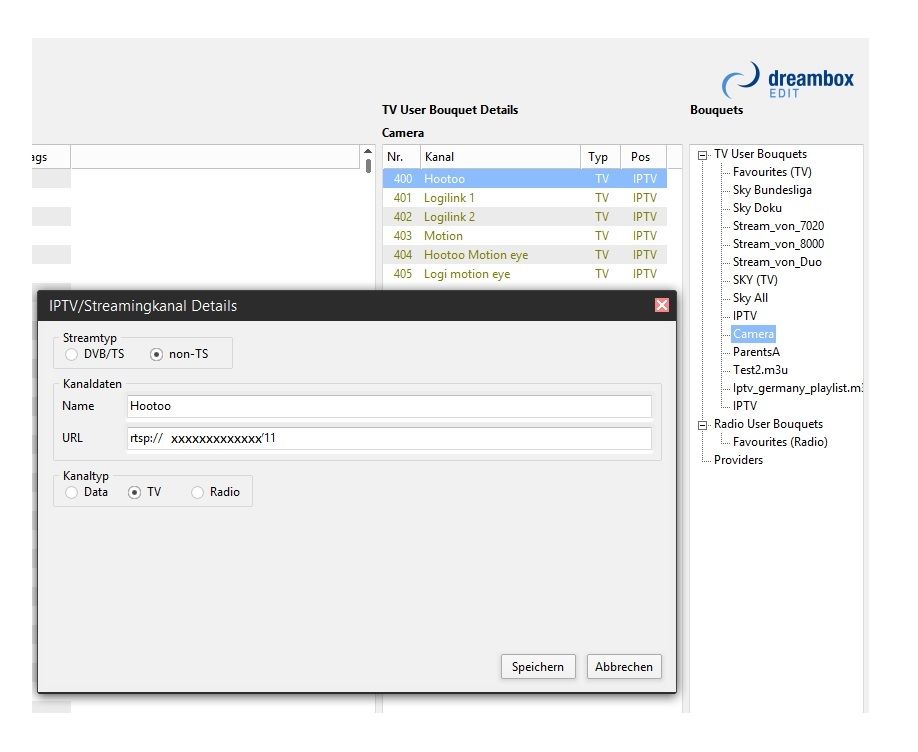Select ParentsA bouquet
This screenshot has width=918, height=752.
tap(756, 352)
